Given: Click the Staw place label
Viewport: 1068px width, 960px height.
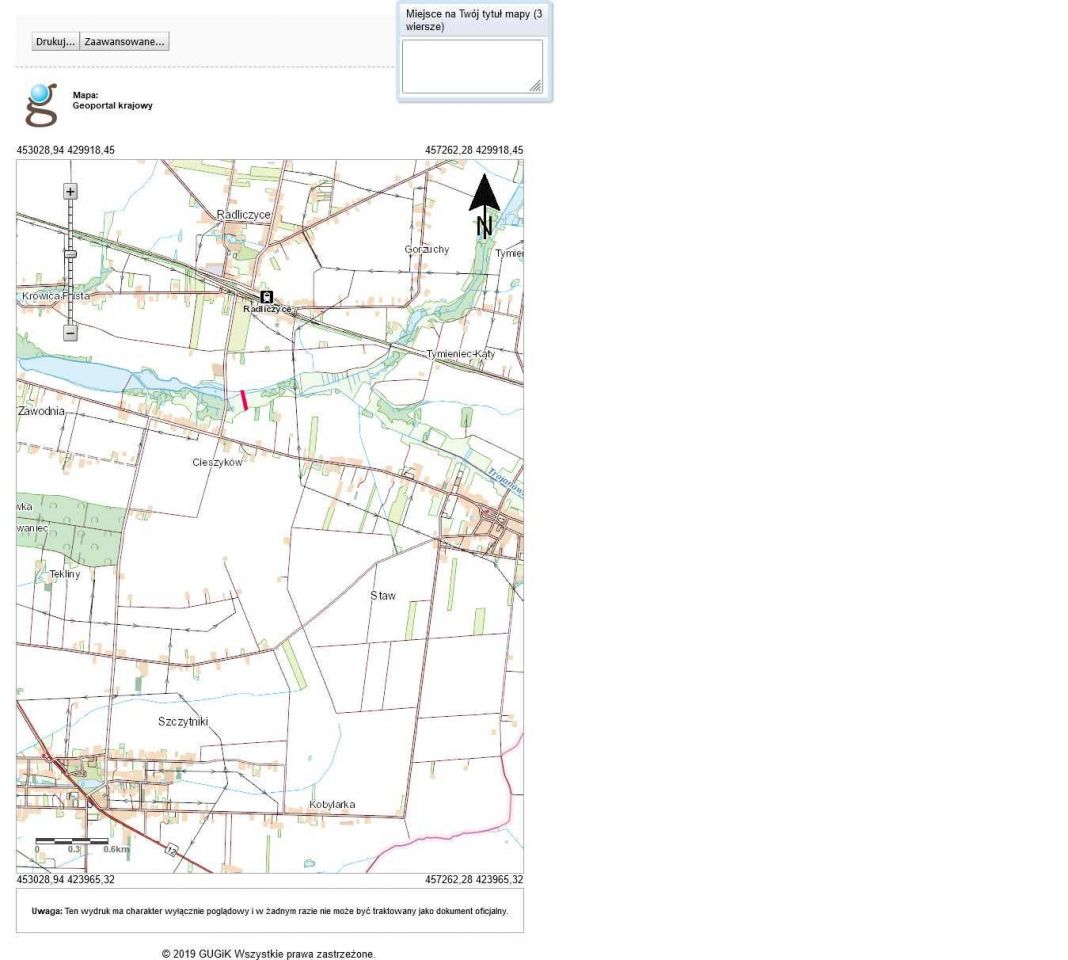Looking at the screenshot, I should [383, 596].
